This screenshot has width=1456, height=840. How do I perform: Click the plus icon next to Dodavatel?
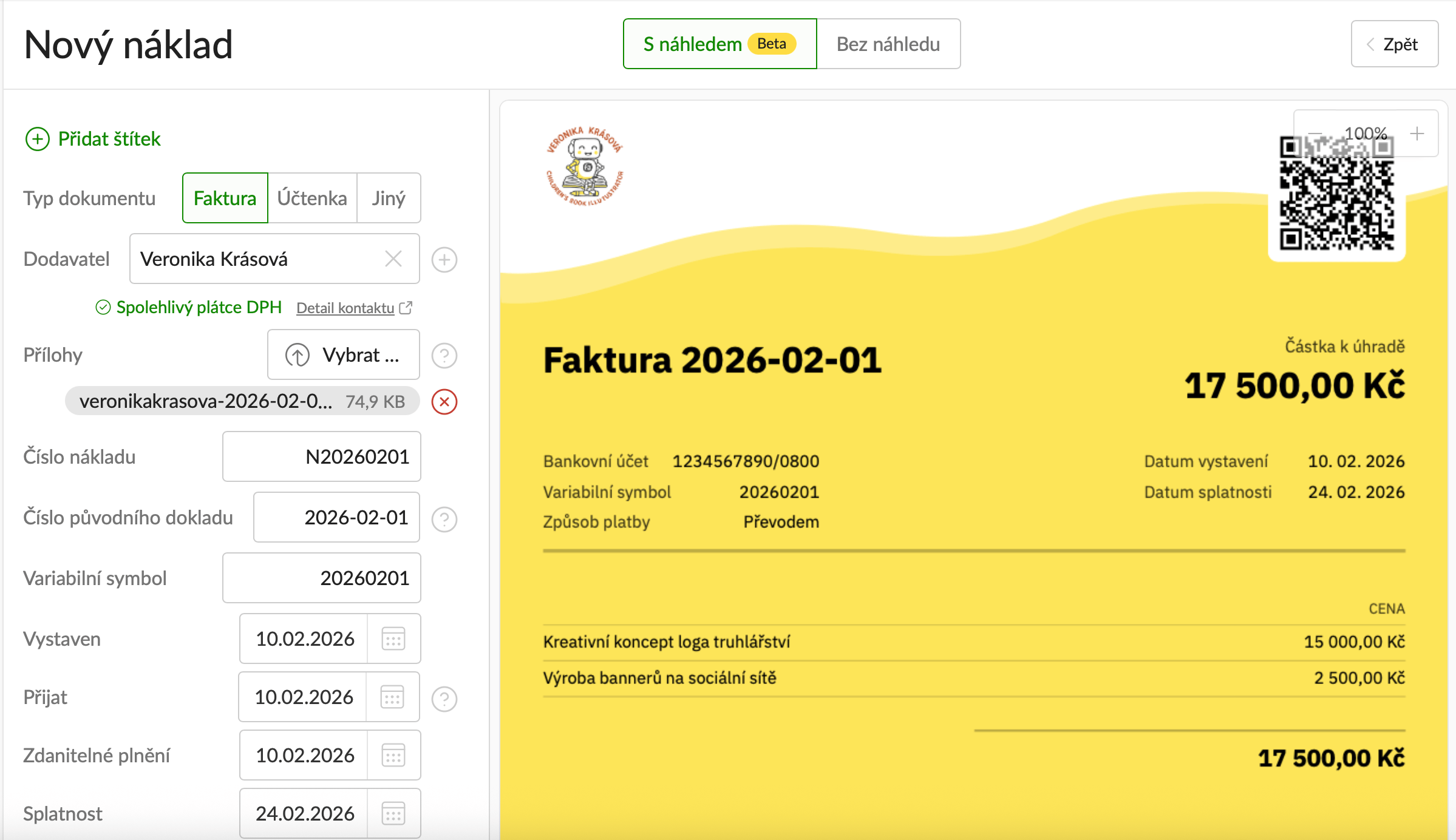(444, 260)
